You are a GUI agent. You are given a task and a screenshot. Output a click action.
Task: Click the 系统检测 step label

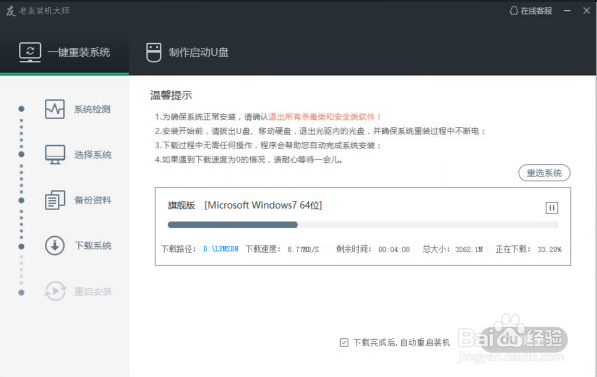[x=93, y=109]
